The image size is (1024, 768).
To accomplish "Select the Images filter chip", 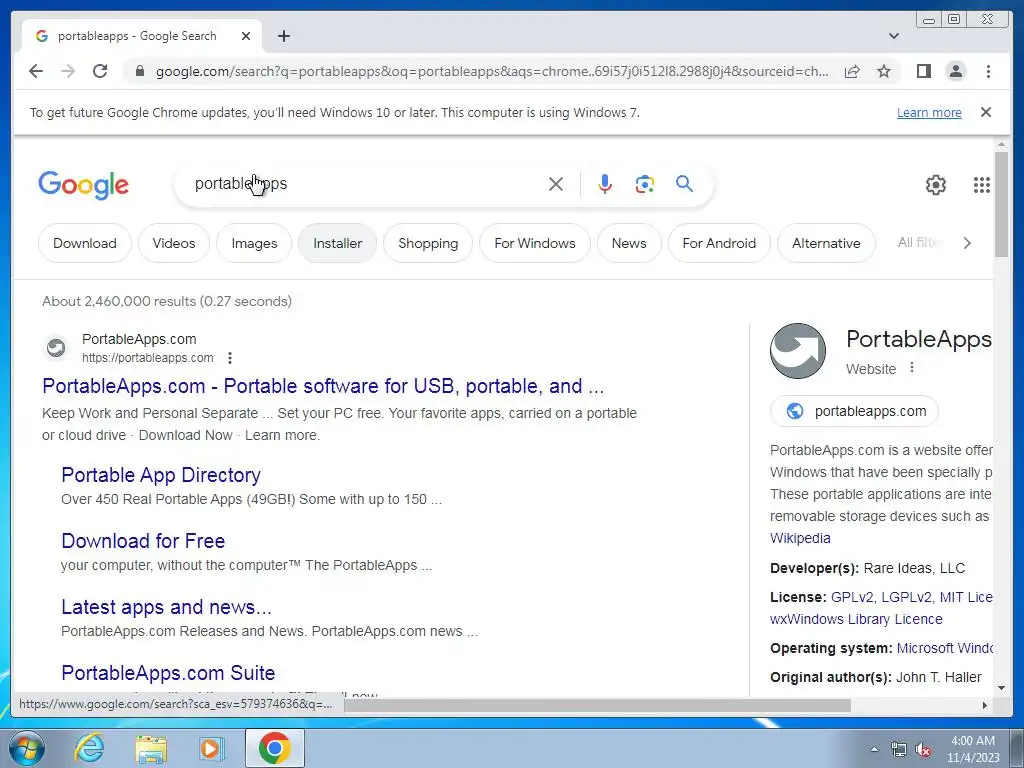I will [254, 243].
